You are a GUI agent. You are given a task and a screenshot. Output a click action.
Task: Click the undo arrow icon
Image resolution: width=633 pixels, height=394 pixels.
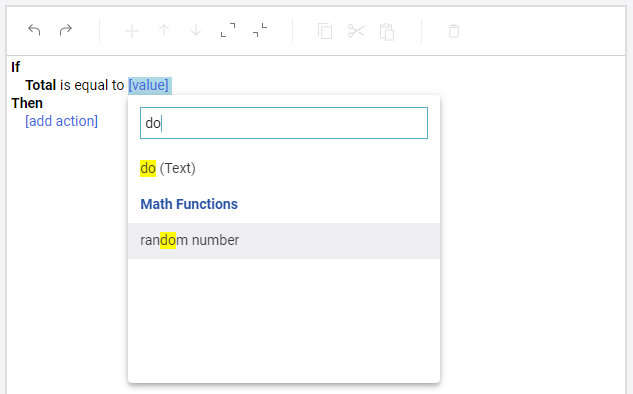pyautogui.click(x=34, y=30)
